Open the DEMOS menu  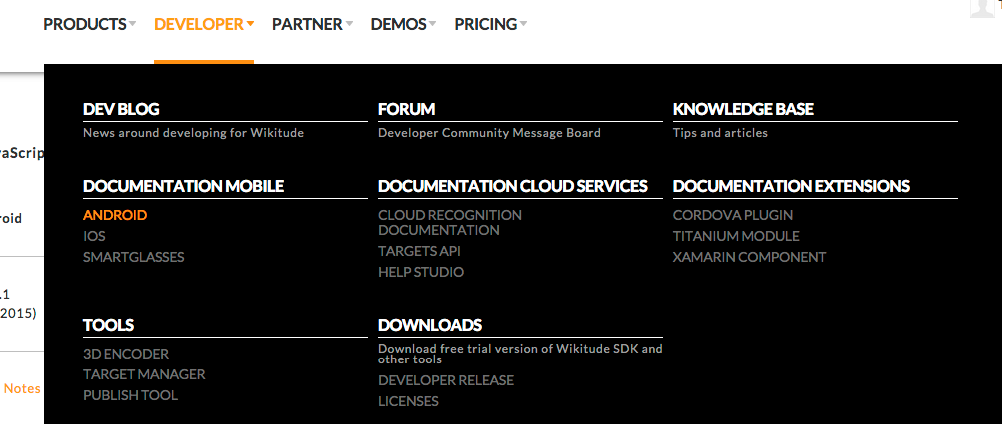pos(399,24)
